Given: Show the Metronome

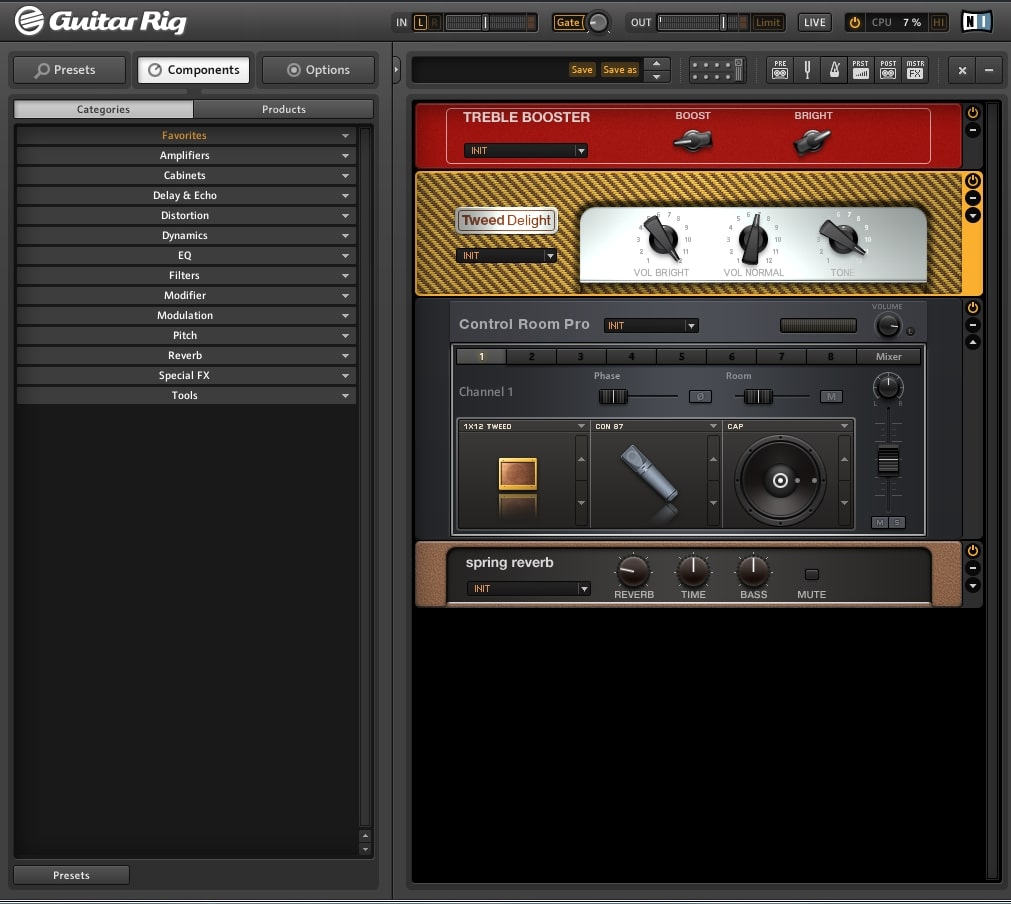Looking at the screenshot, I should (x=834, y=70).
